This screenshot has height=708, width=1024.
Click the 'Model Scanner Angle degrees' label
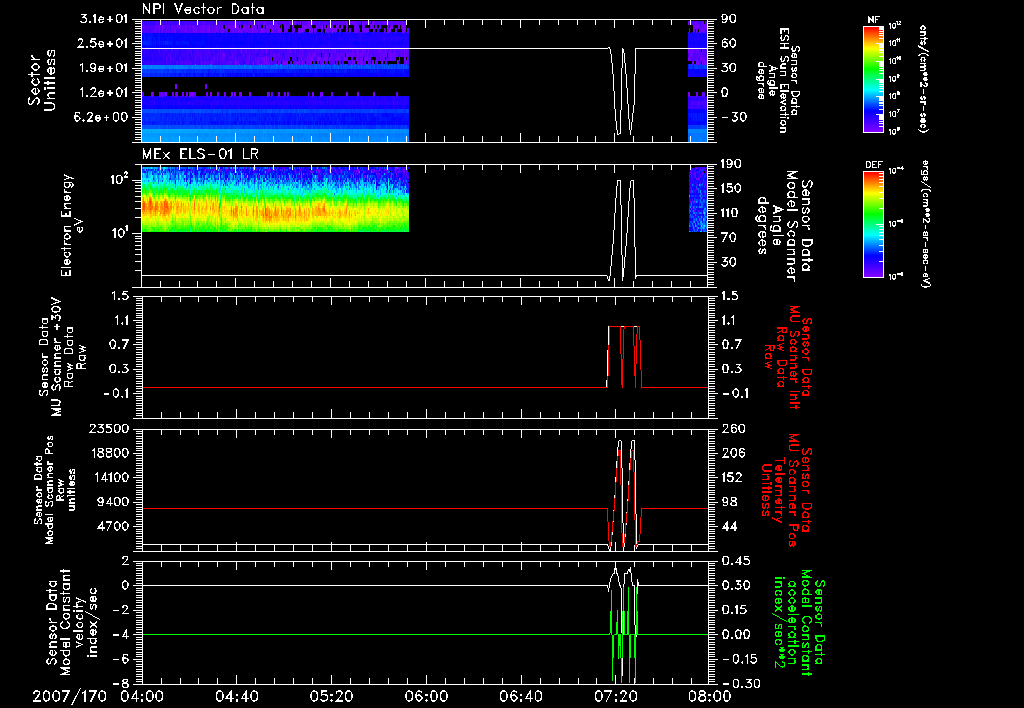coord(784,225)
